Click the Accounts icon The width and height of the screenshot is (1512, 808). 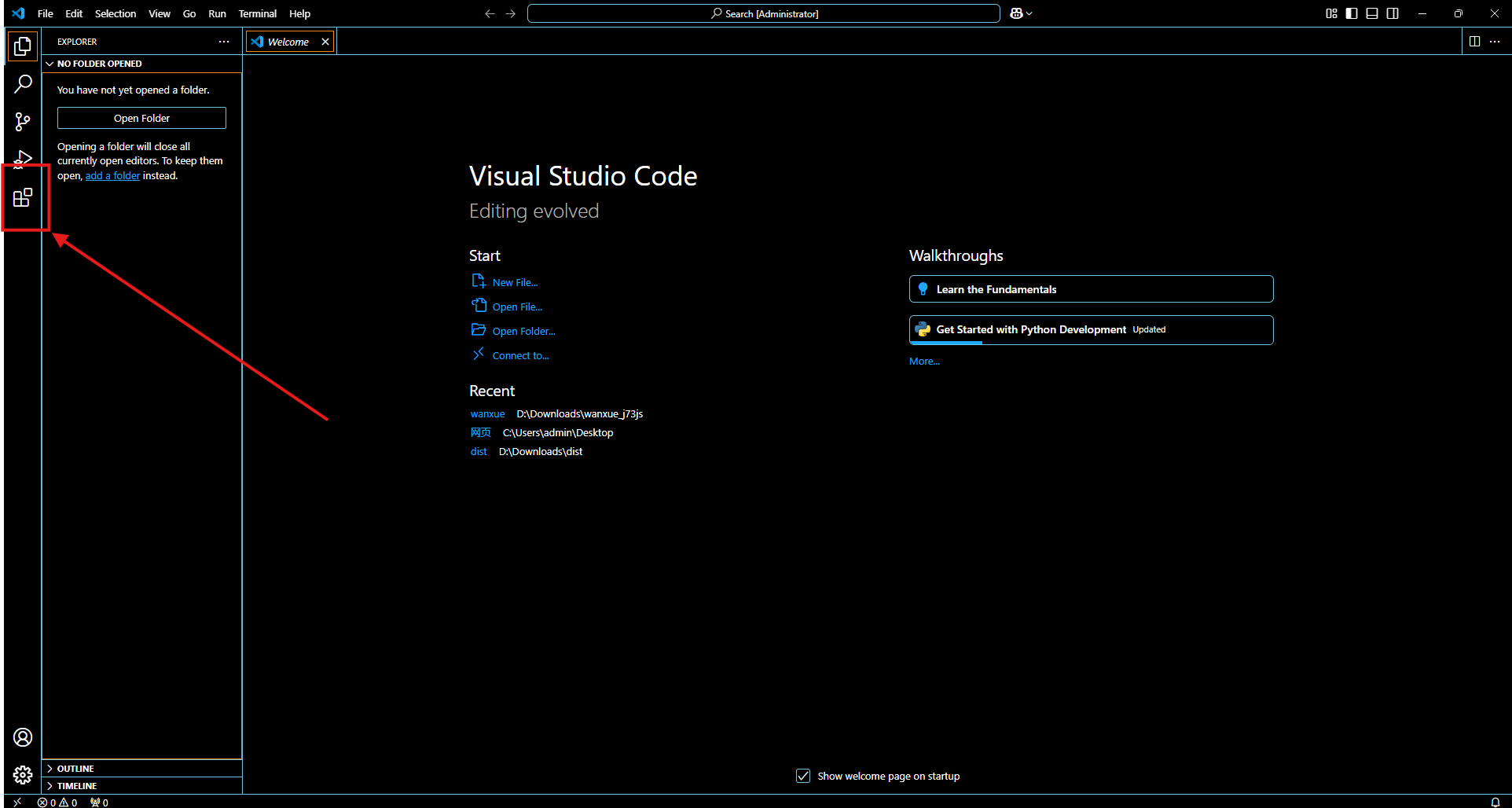tap(23, 737)
